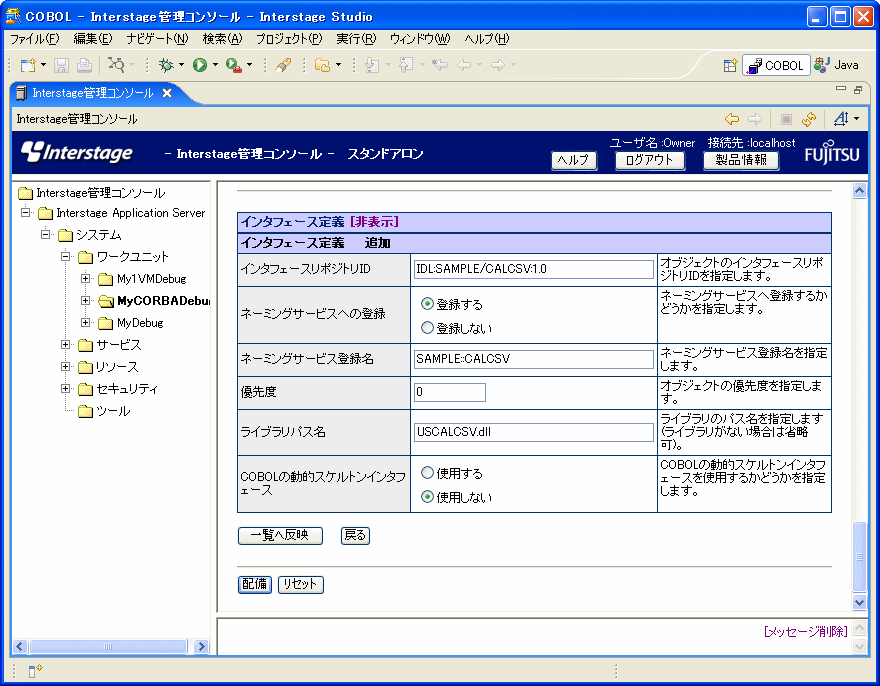The image size is (880, 686).
Task: Click the folder Open Type toolbar icon
Action: (323, 65)
